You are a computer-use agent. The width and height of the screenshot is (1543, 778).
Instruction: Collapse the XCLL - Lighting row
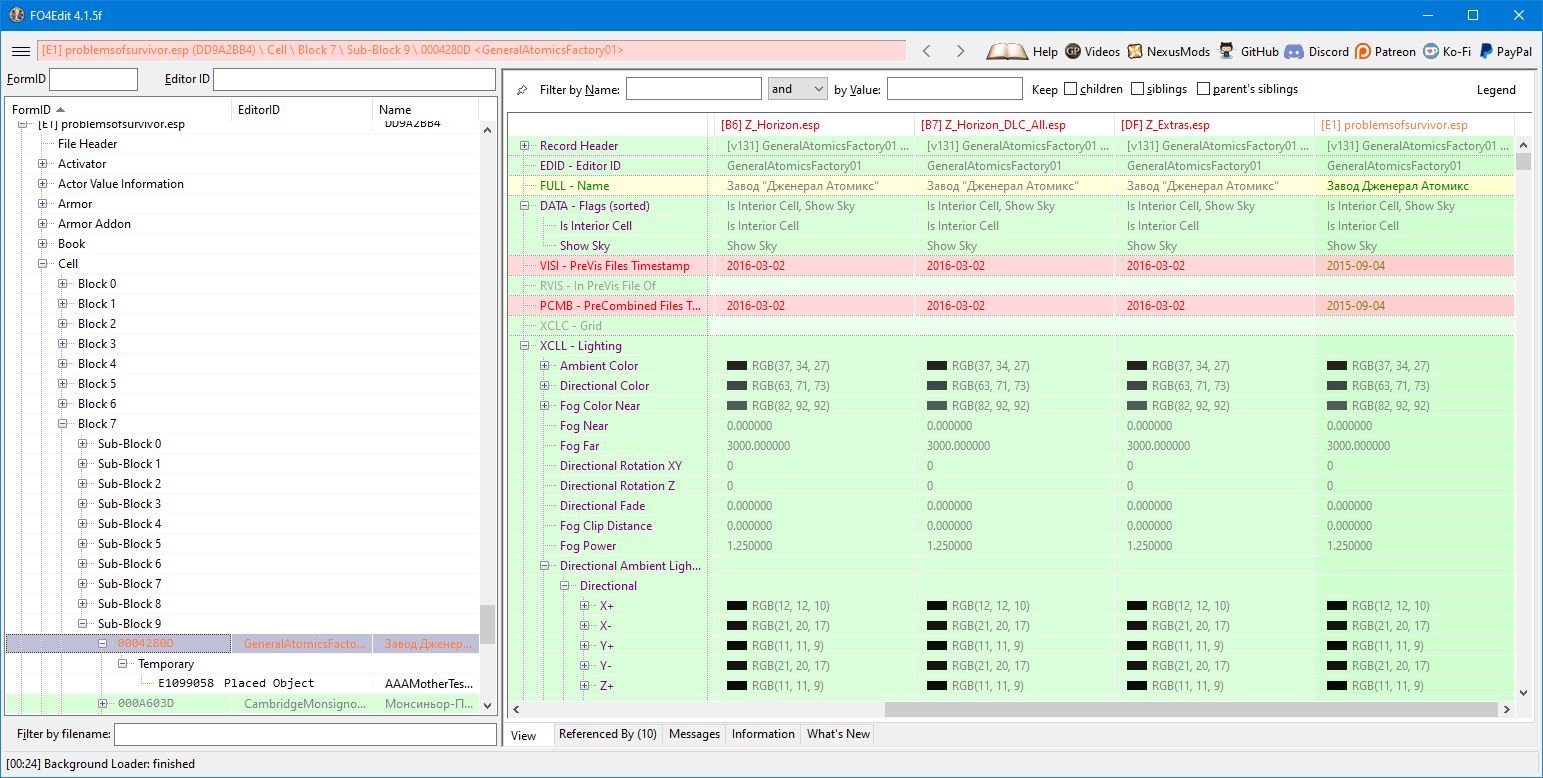point(525,346)
